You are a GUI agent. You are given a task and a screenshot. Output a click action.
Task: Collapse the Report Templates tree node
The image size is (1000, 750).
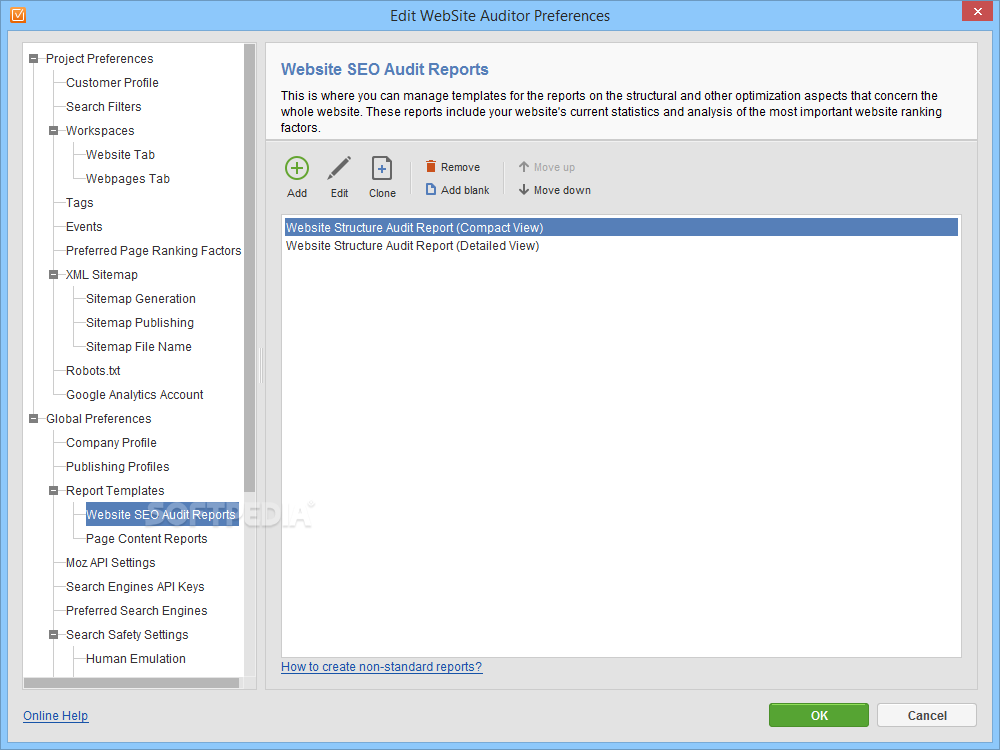coord(54,491)
